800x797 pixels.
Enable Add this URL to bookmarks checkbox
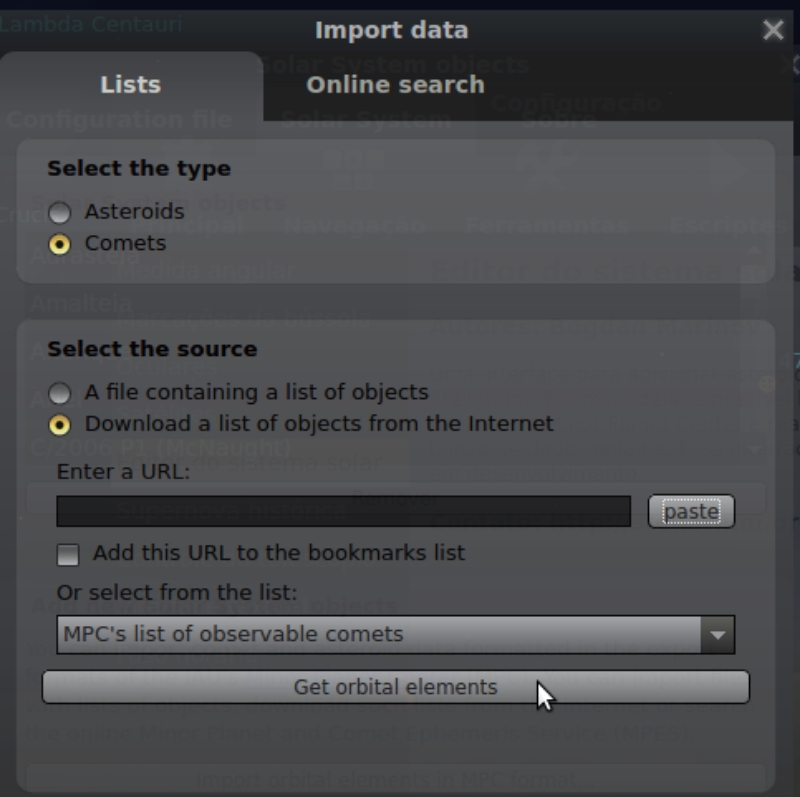coord(68,555)
